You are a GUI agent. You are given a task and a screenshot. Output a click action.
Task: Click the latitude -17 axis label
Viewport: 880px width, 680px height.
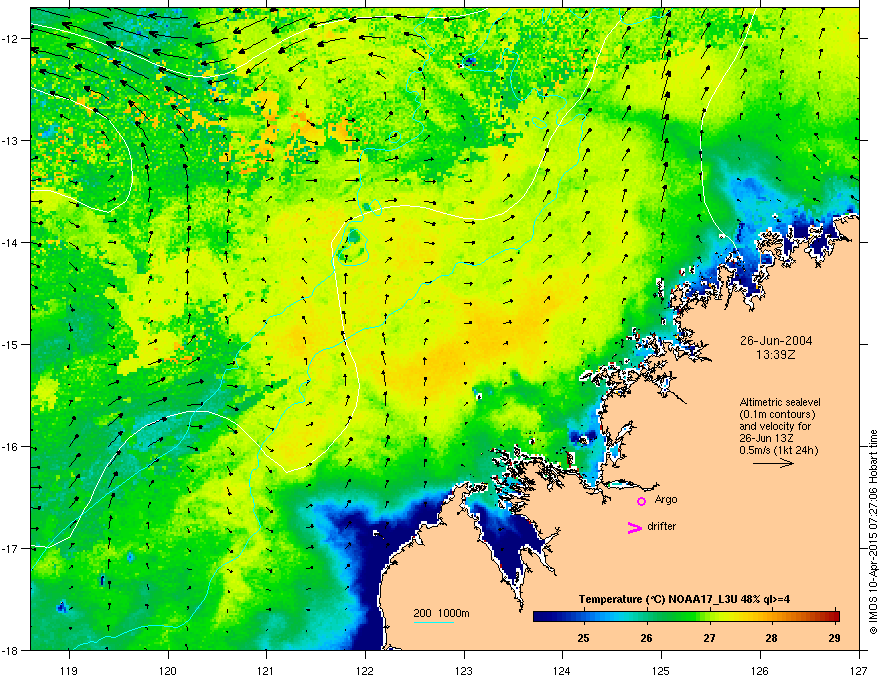(11, 548)
